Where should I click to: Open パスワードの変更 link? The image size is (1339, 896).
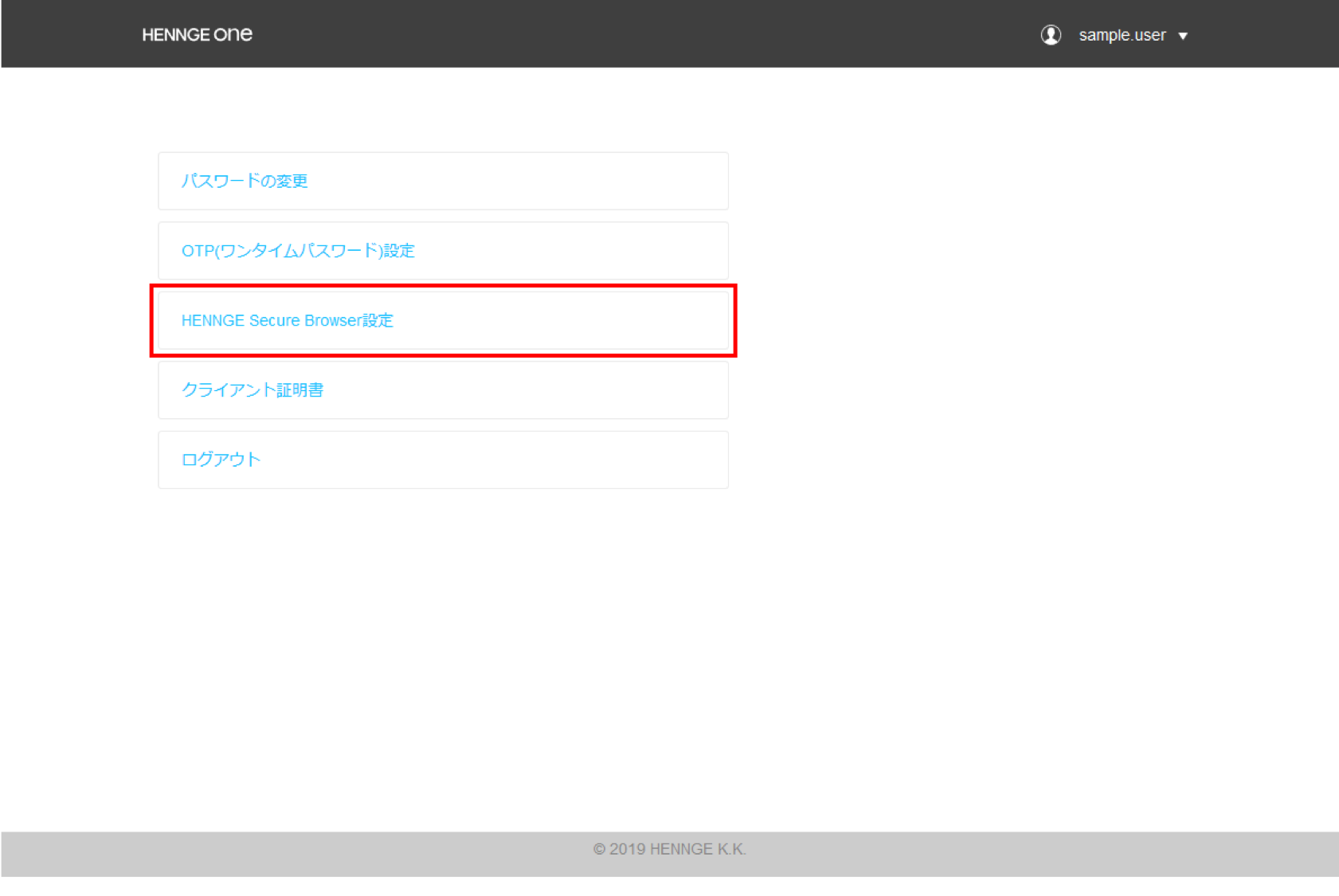[x=244, y=181]
